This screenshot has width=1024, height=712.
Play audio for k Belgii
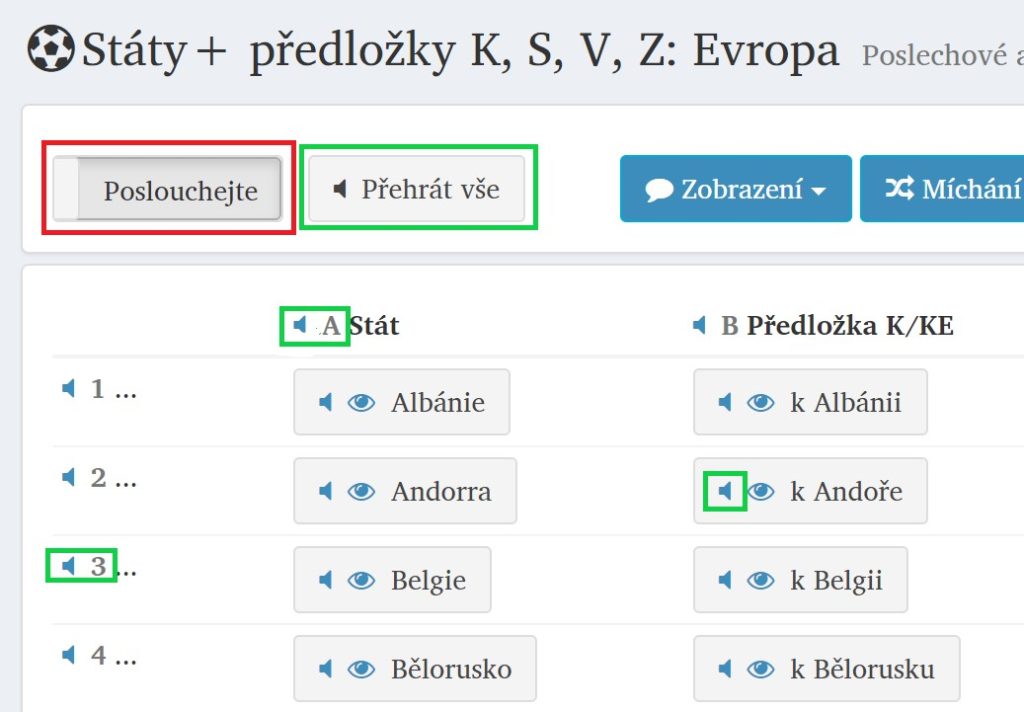coord(725,580)
